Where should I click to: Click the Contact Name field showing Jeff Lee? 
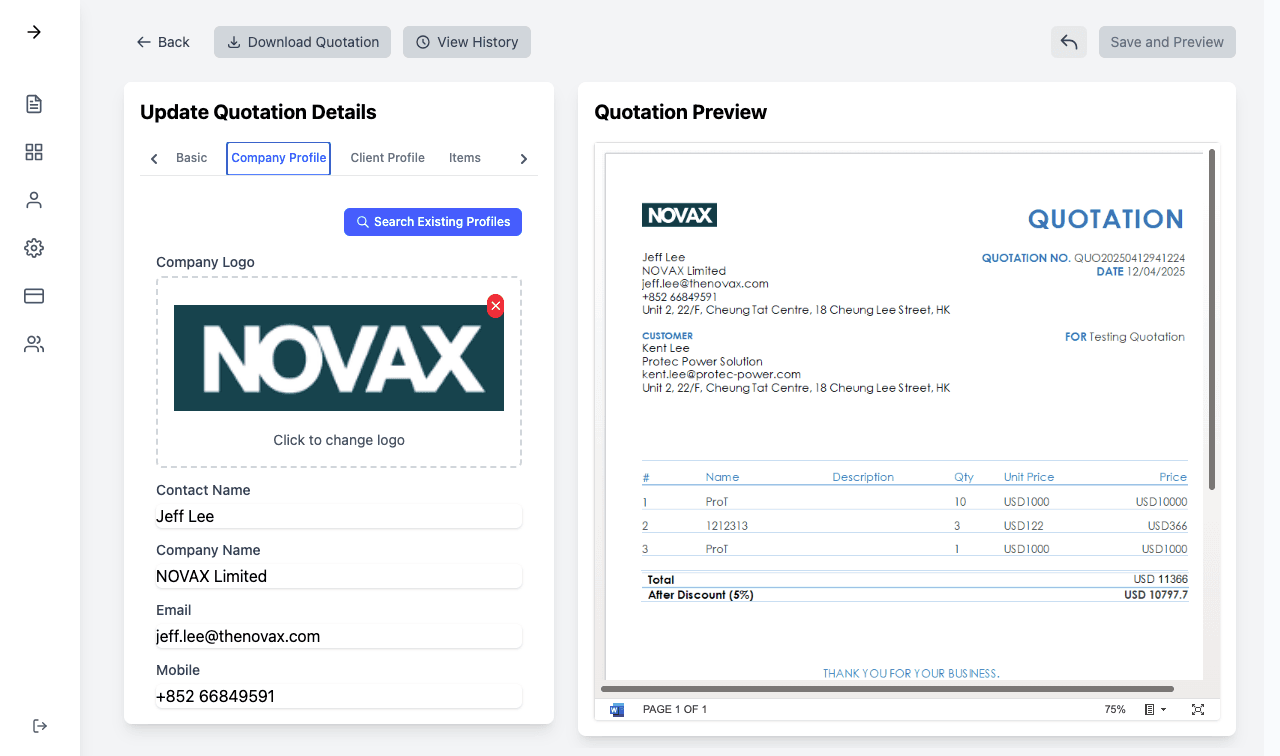338,516
